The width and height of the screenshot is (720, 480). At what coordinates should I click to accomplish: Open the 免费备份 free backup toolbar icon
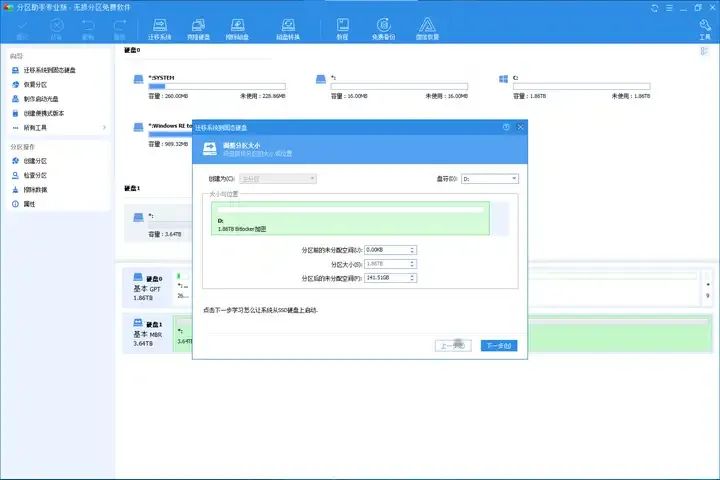(383, 29)
